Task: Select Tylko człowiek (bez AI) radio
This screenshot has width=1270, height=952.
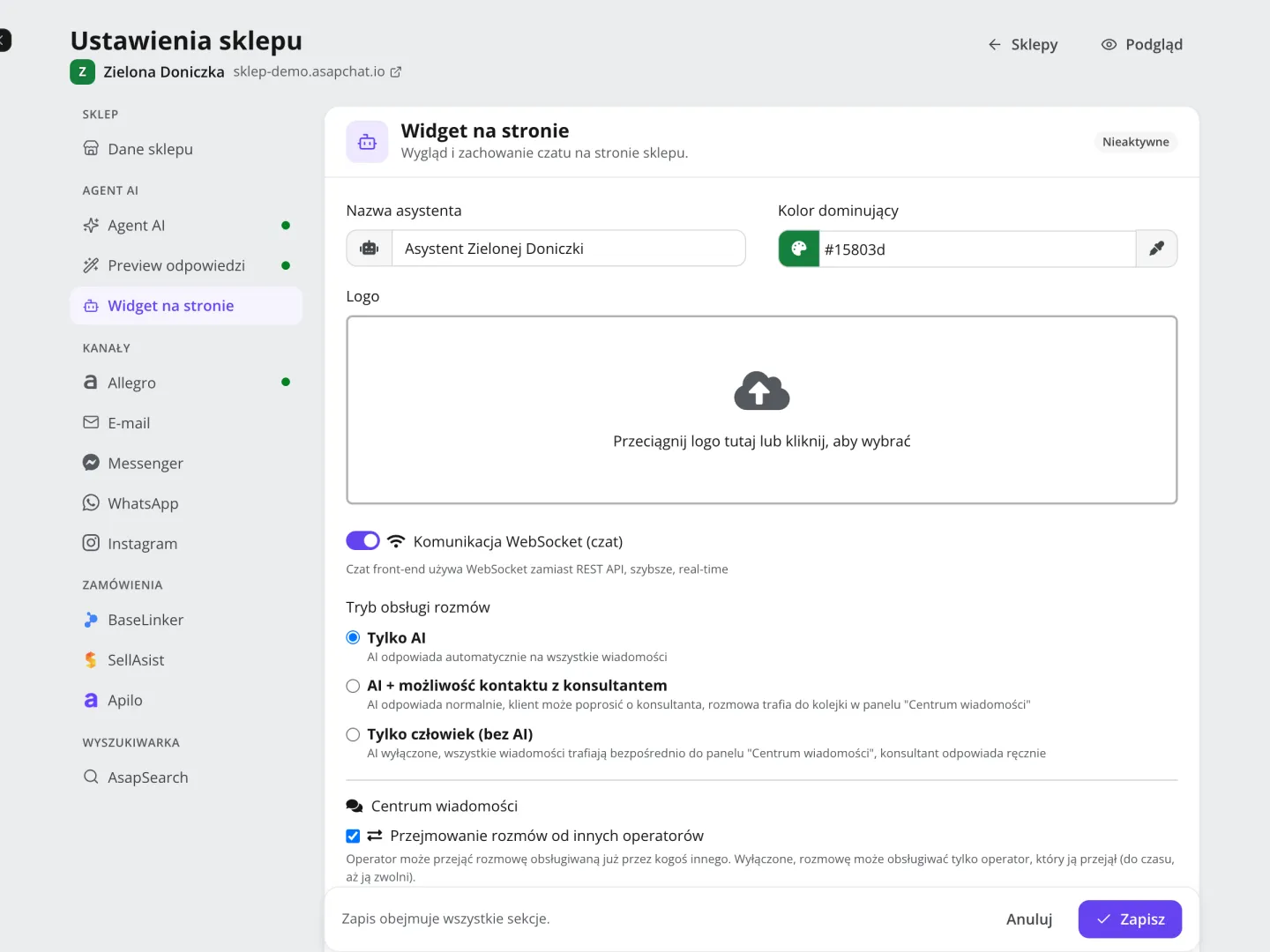Action: 353,734
